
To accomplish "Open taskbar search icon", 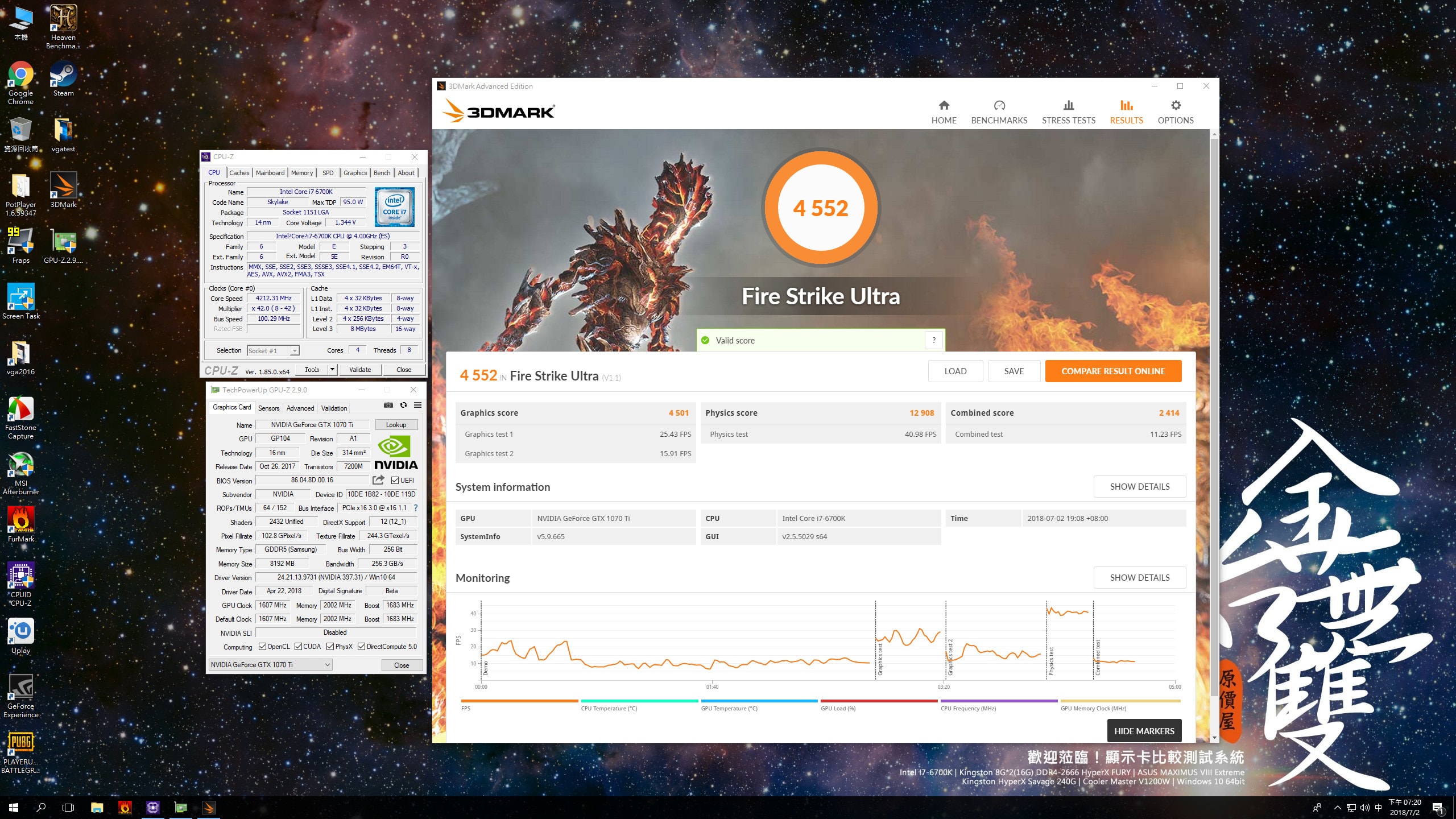I will point(41,808).
